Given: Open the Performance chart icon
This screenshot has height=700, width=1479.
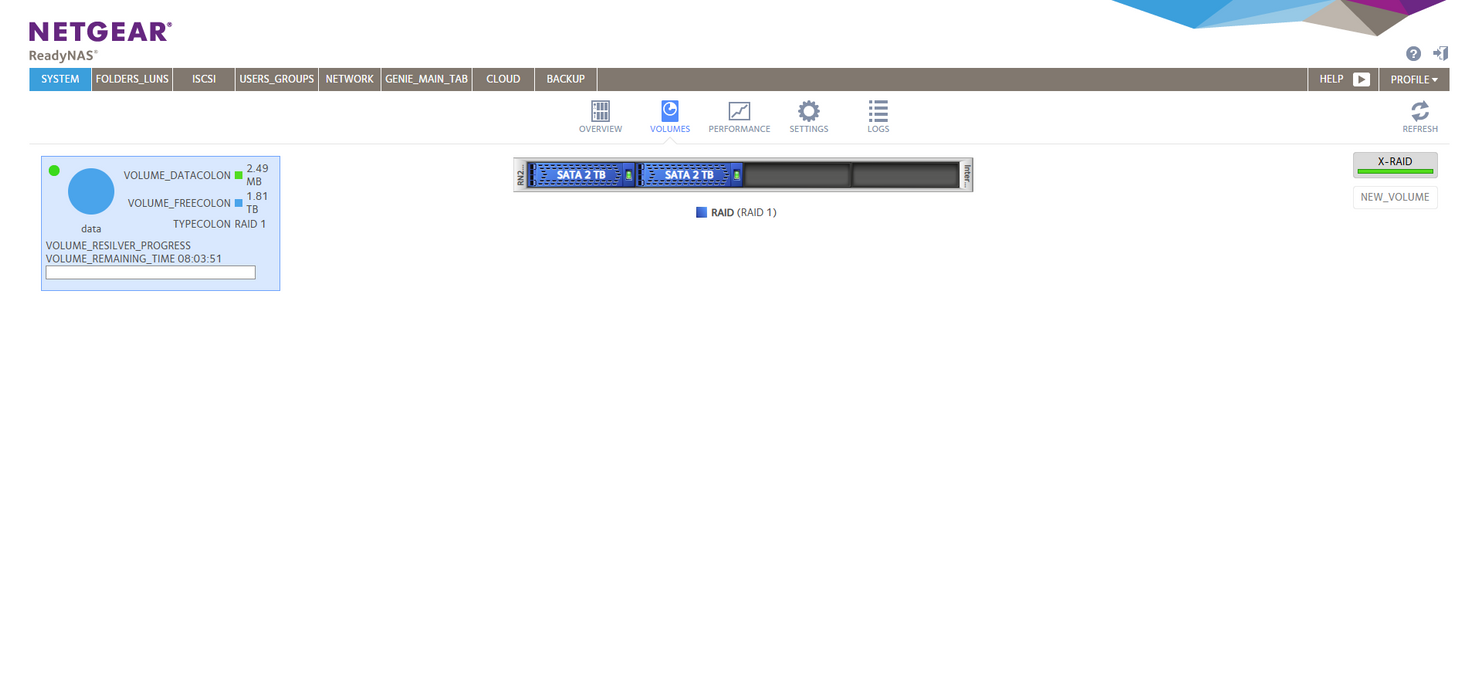Looking at the screenshot, I should 739,112.
